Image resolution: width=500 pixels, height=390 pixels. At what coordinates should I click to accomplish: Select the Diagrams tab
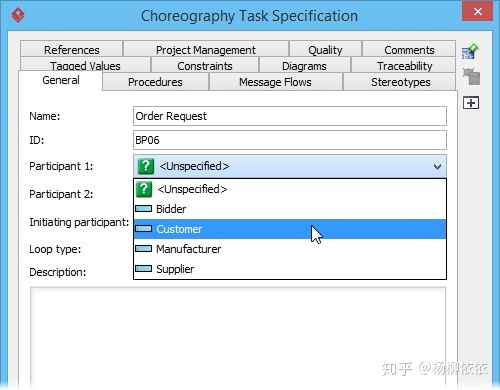(x=304, y=65)
